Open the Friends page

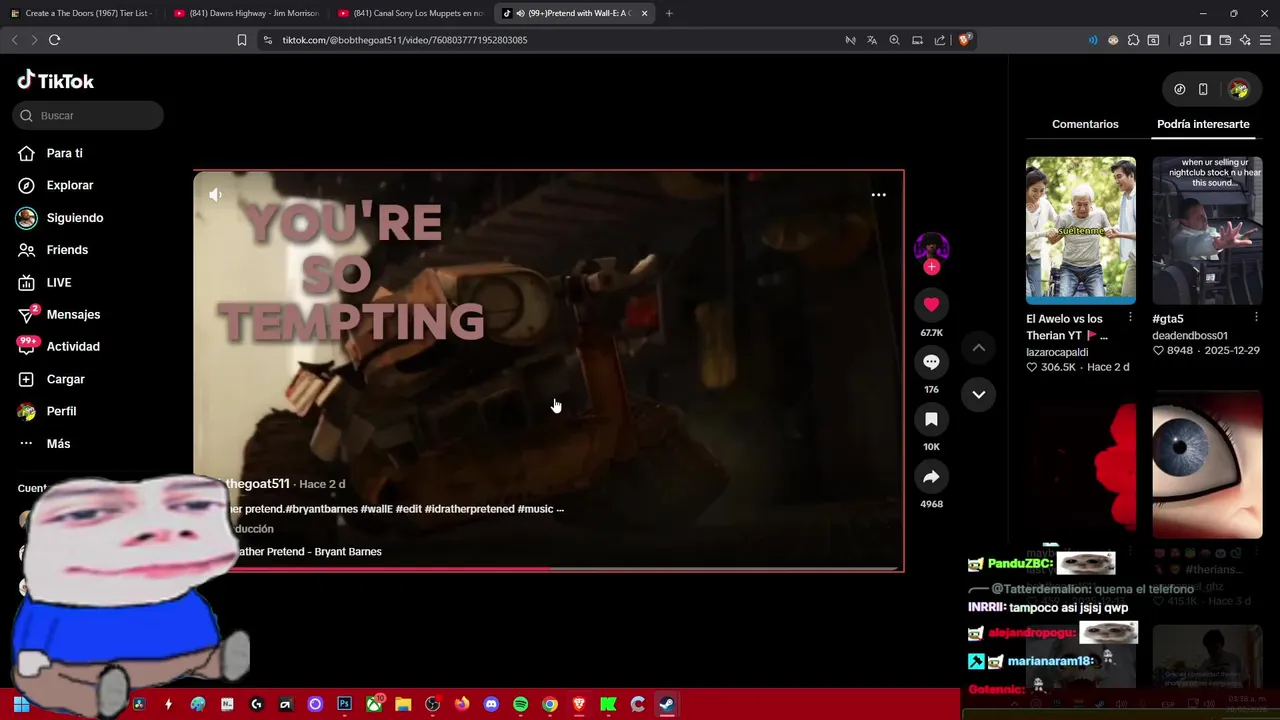click(x=67, y=250)
